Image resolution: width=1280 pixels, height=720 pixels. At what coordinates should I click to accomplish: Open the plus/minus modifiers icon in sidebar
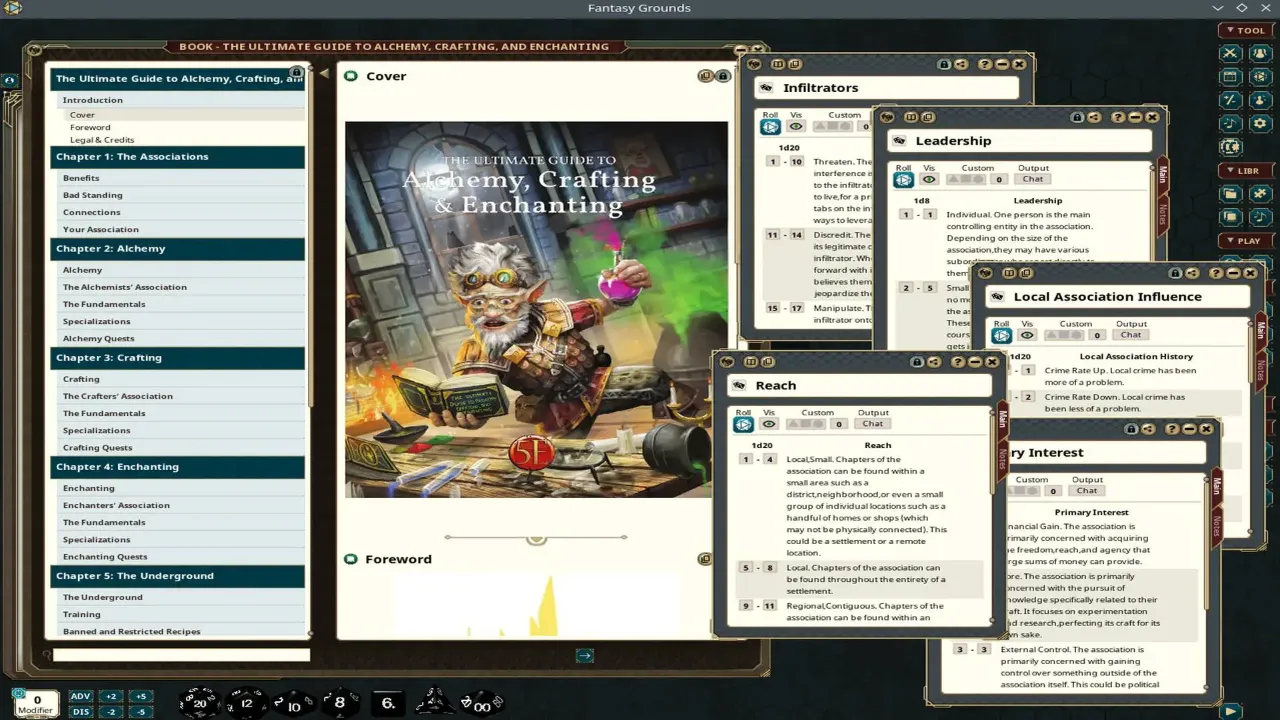(1231, 100)
